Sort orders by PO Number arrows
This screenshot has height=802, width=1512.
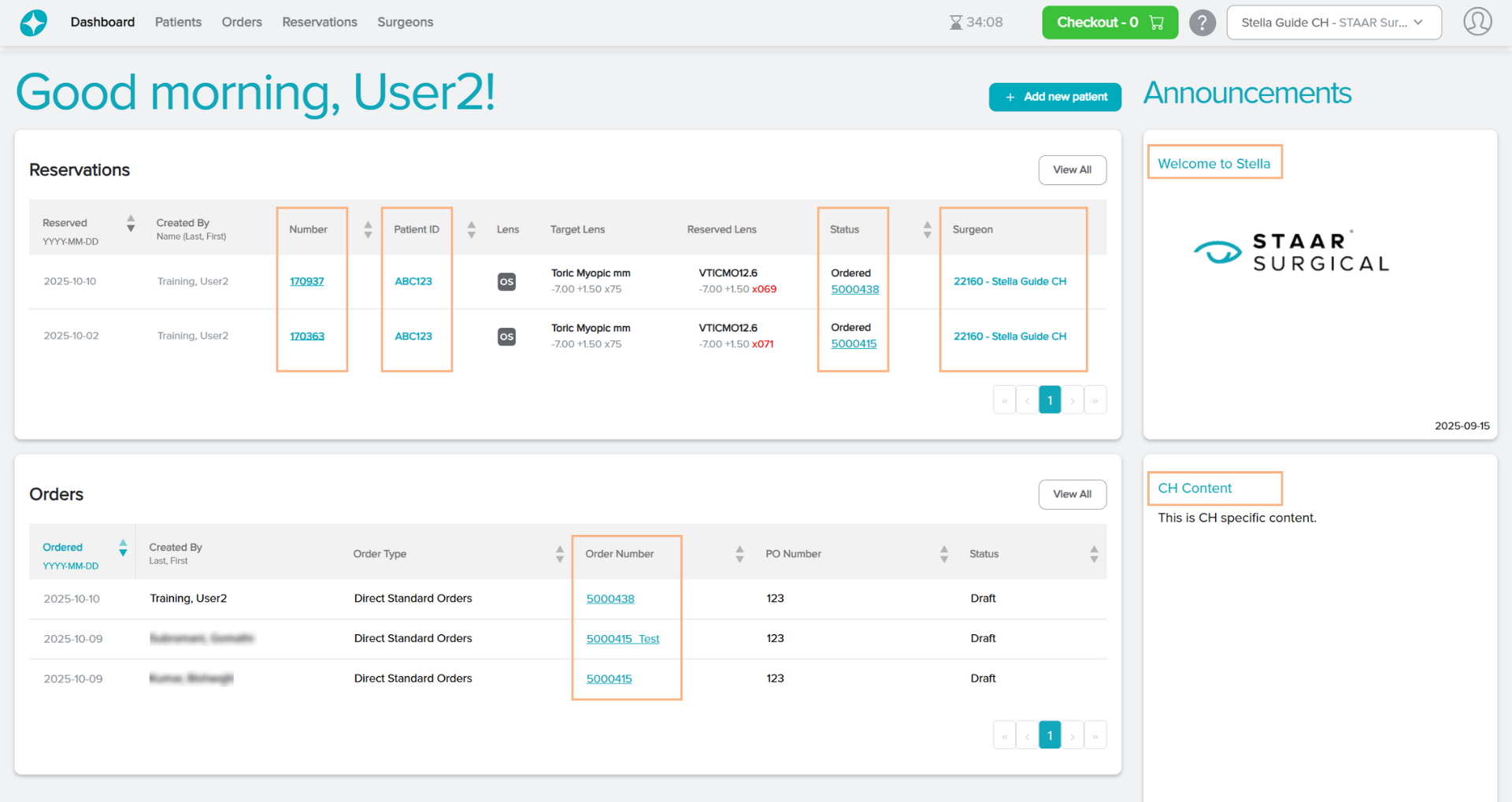pyautogui.click(x=943, y=554)
